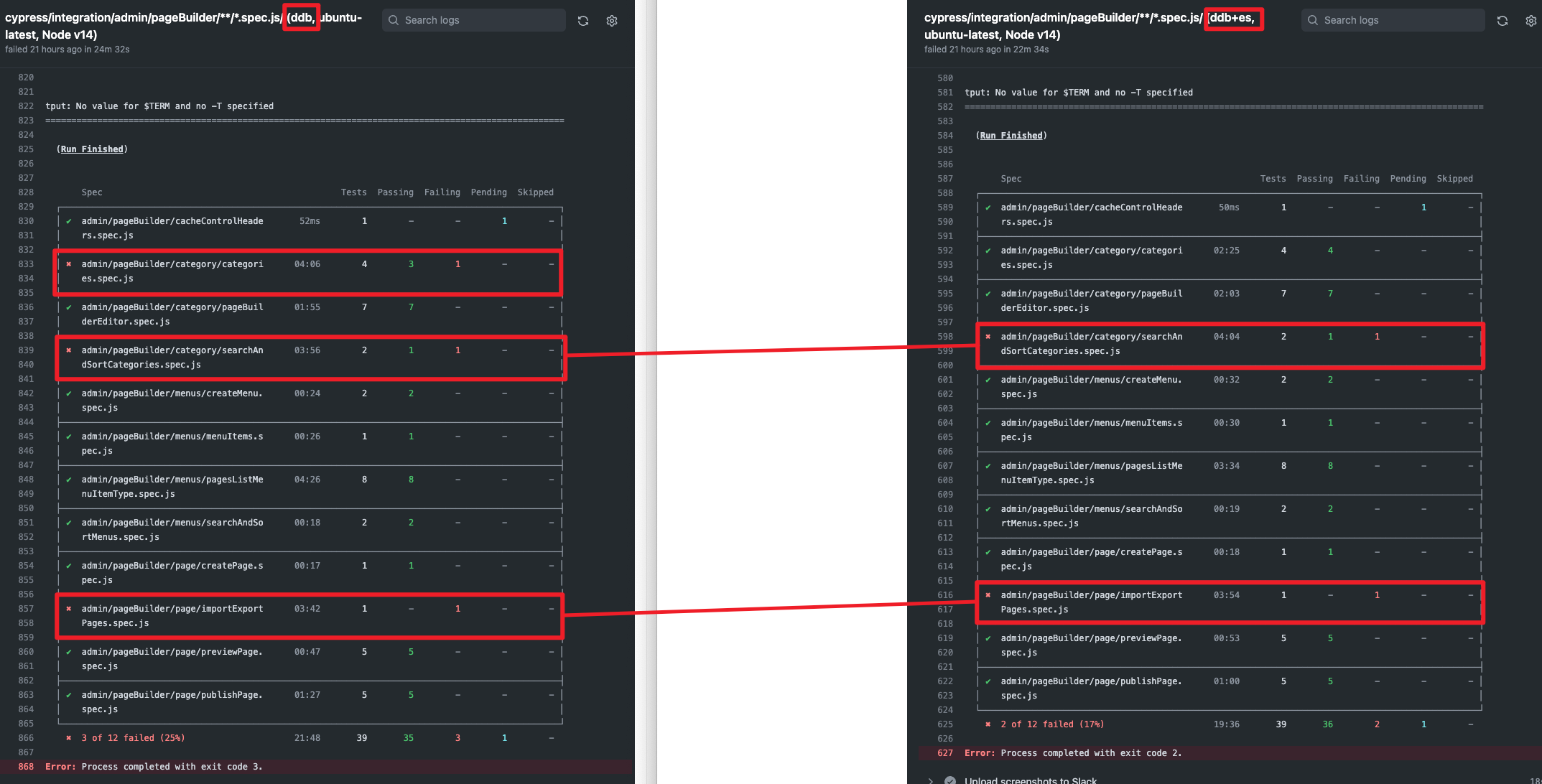1542x784 pixels.
Task: Click red X beside '3 of 12 failed'
Action: (69, 738)
